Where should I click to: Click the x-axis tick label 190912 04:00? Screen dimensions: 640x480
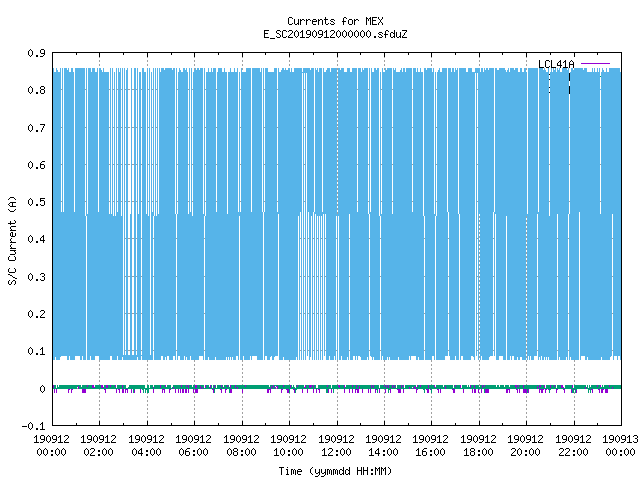point(146,445)
